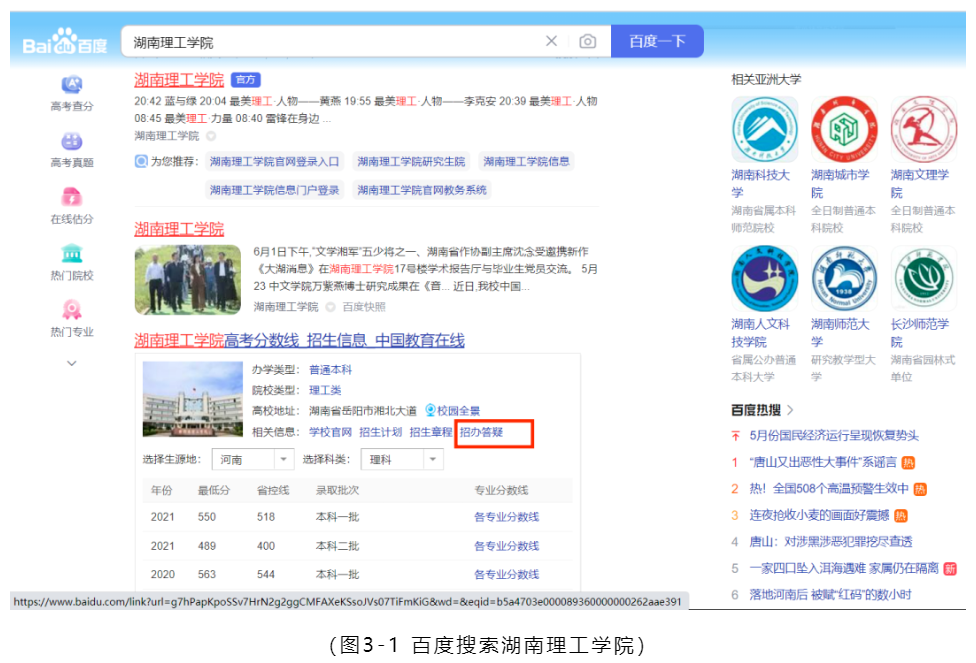
Task: Open the 湖南科技大学 logo
Action: point(764,129)
